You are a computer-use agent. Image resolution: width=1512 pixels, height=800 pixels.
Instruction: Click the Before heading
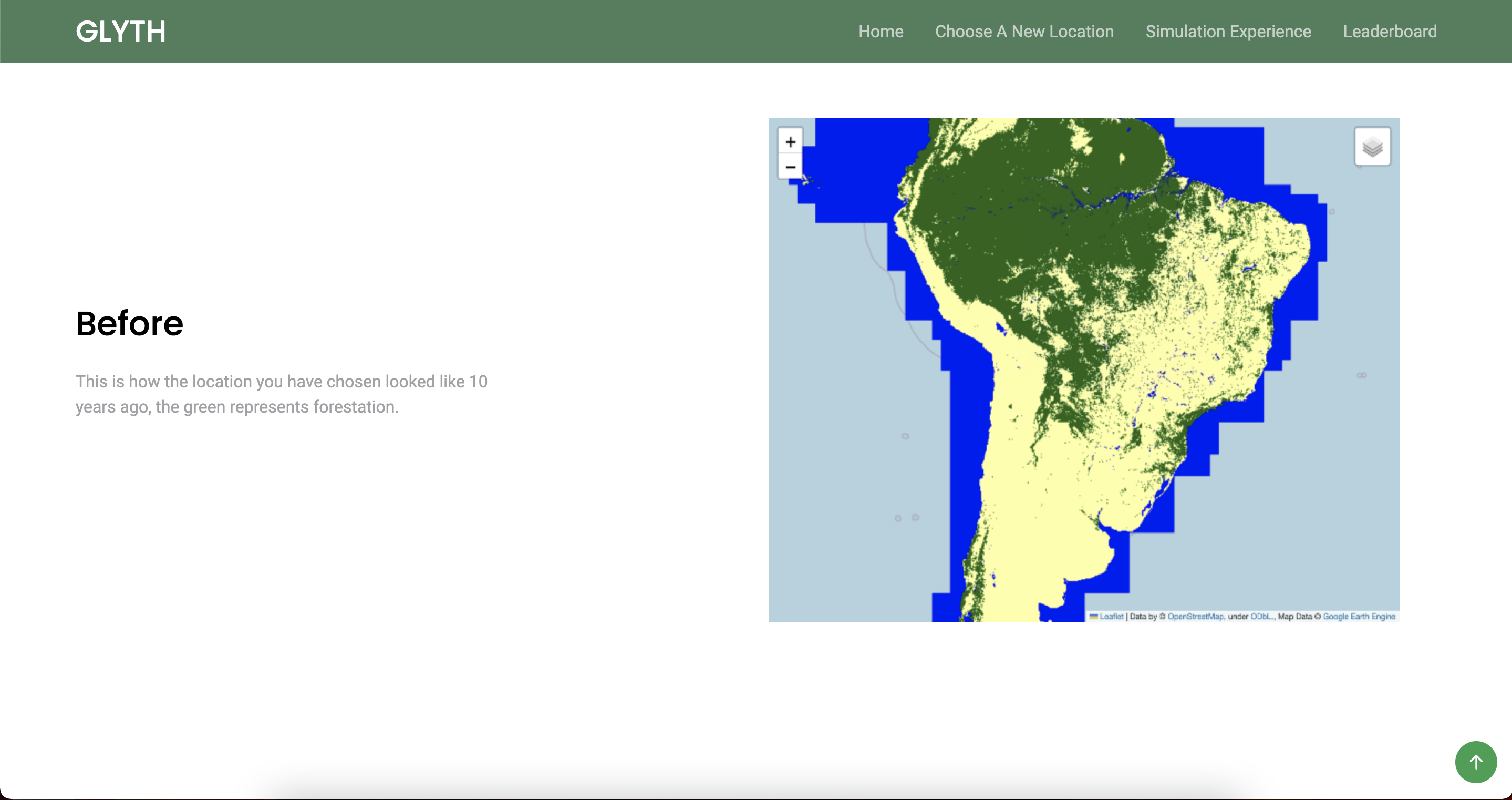[130, 324]
